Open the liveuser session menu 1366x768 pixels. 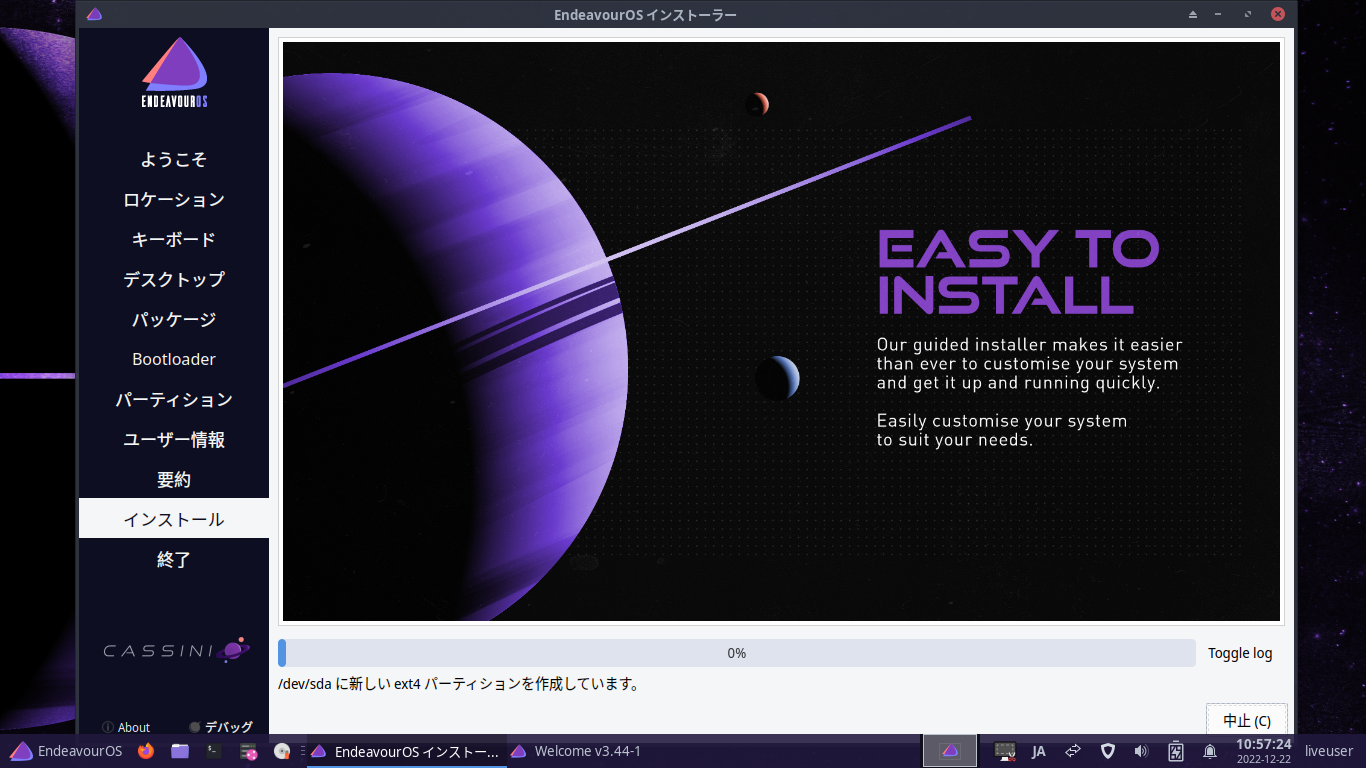point(1329,751)
